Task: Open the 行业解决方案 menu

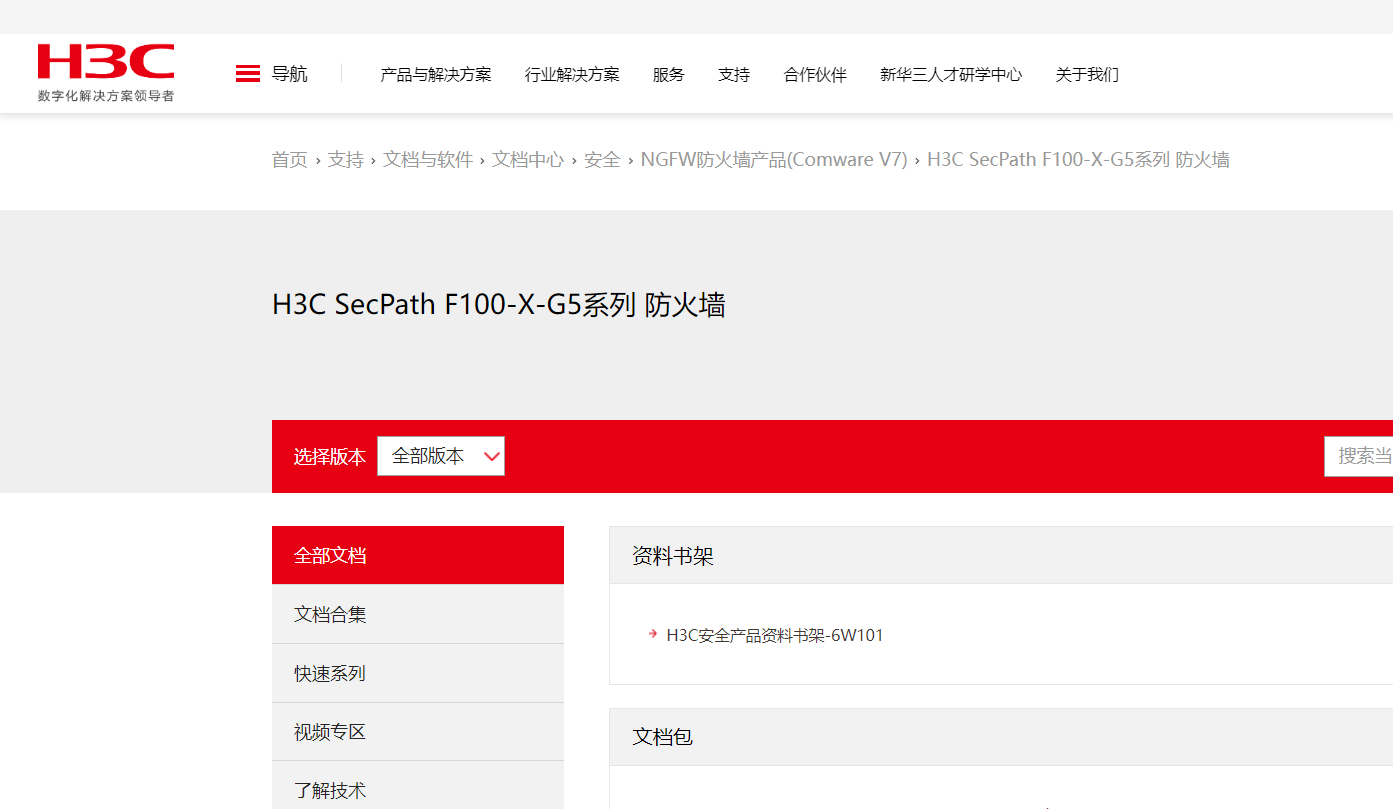Action: [x=572, y=75]
